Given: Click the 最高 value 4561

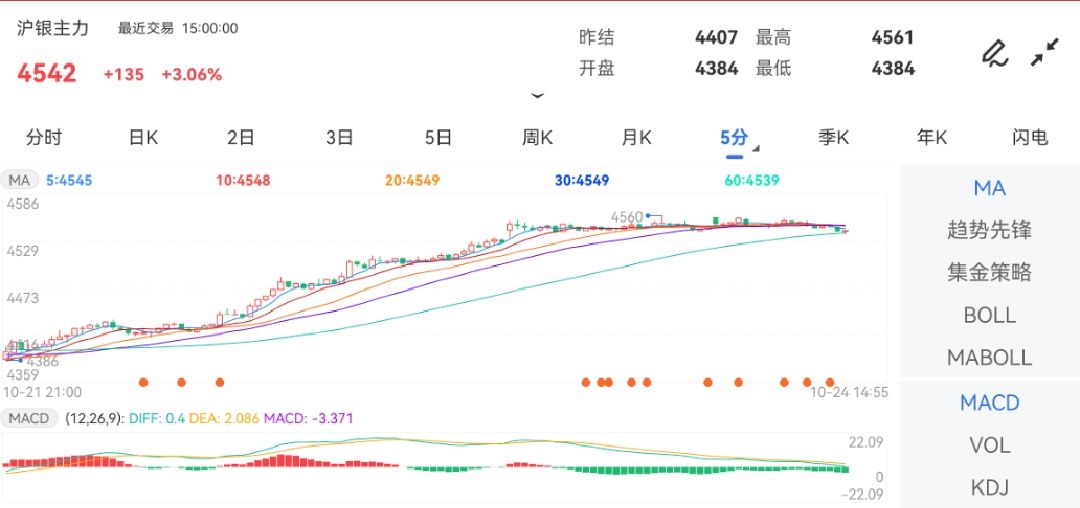Looking at the screenshot, I should tap(893, 37).
